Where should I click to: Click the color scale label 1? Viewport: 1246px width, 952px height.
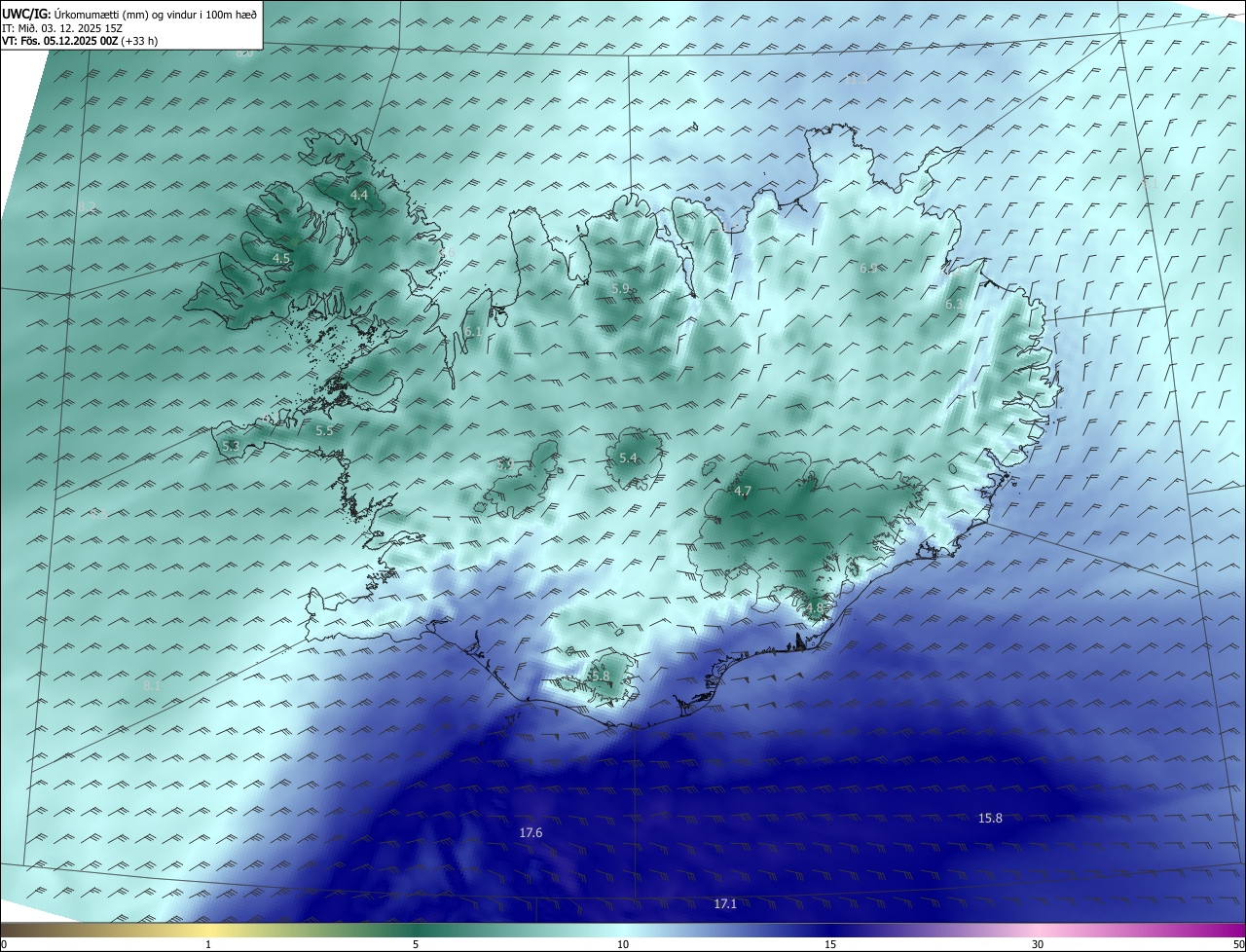point(208,944)
